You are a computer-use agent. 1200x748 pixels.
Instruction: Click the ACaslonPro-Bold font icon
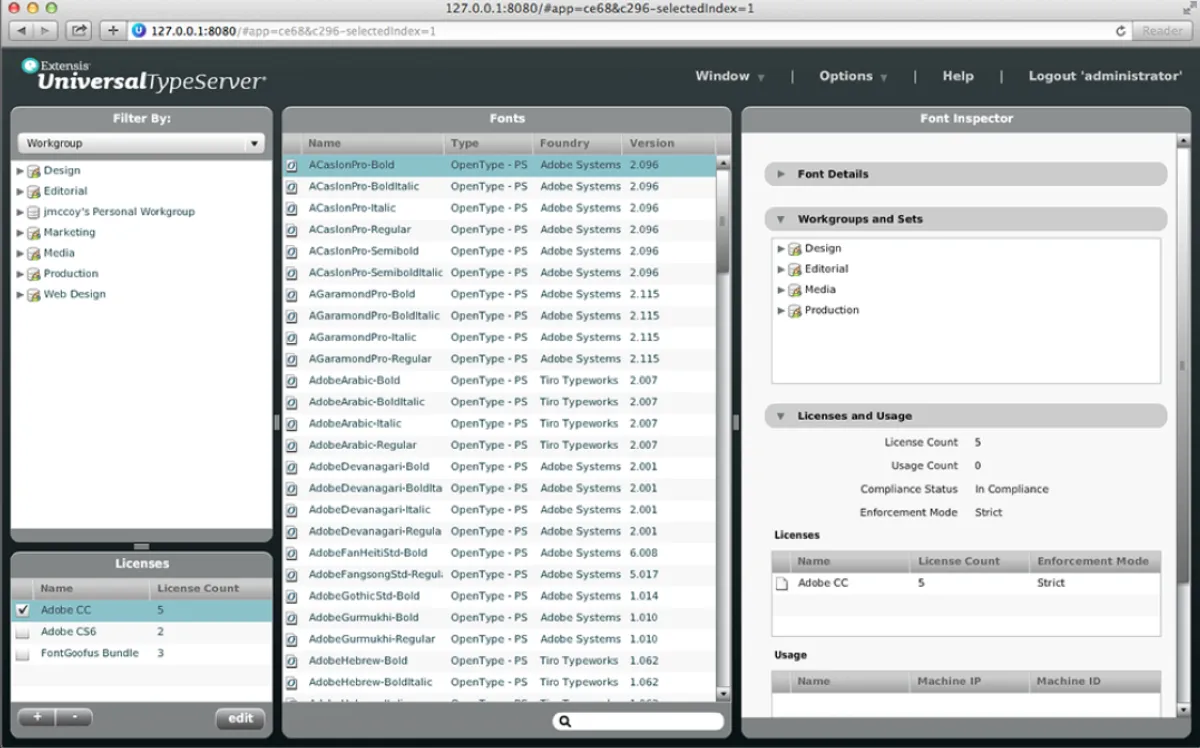[292, 165]
